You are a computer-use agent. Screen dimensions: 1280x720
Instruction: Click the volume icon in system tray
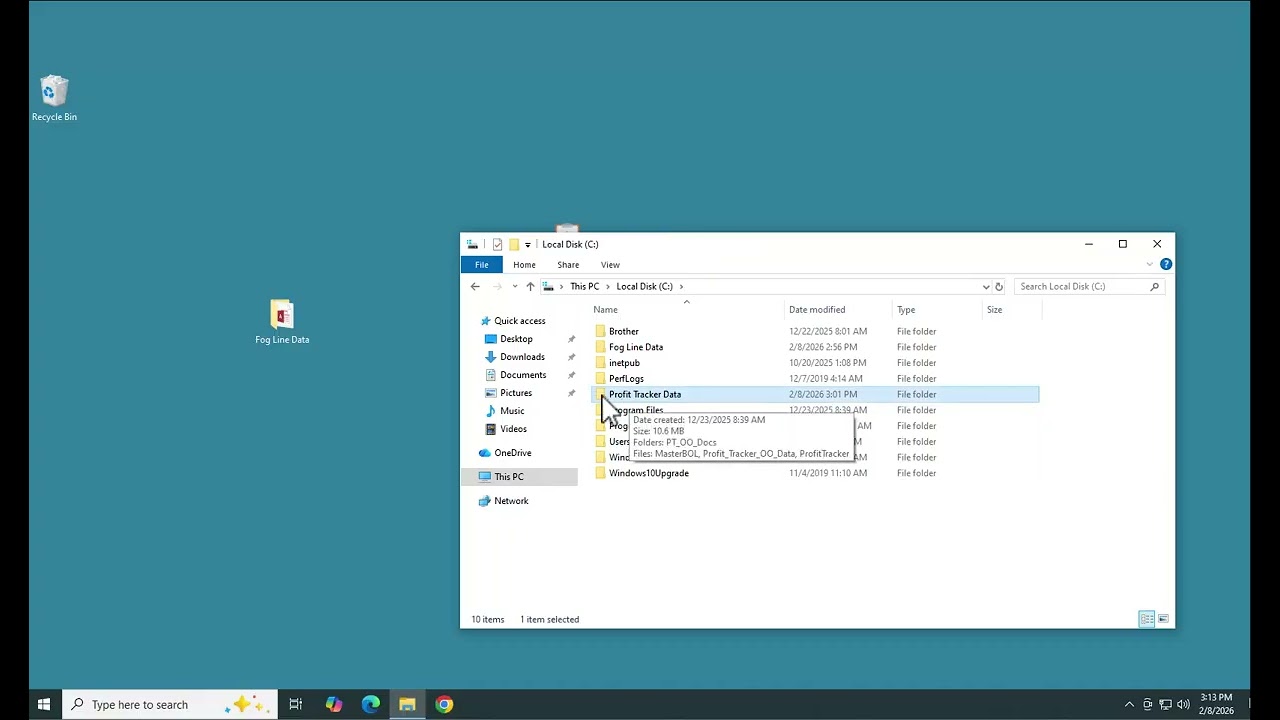1182,705
